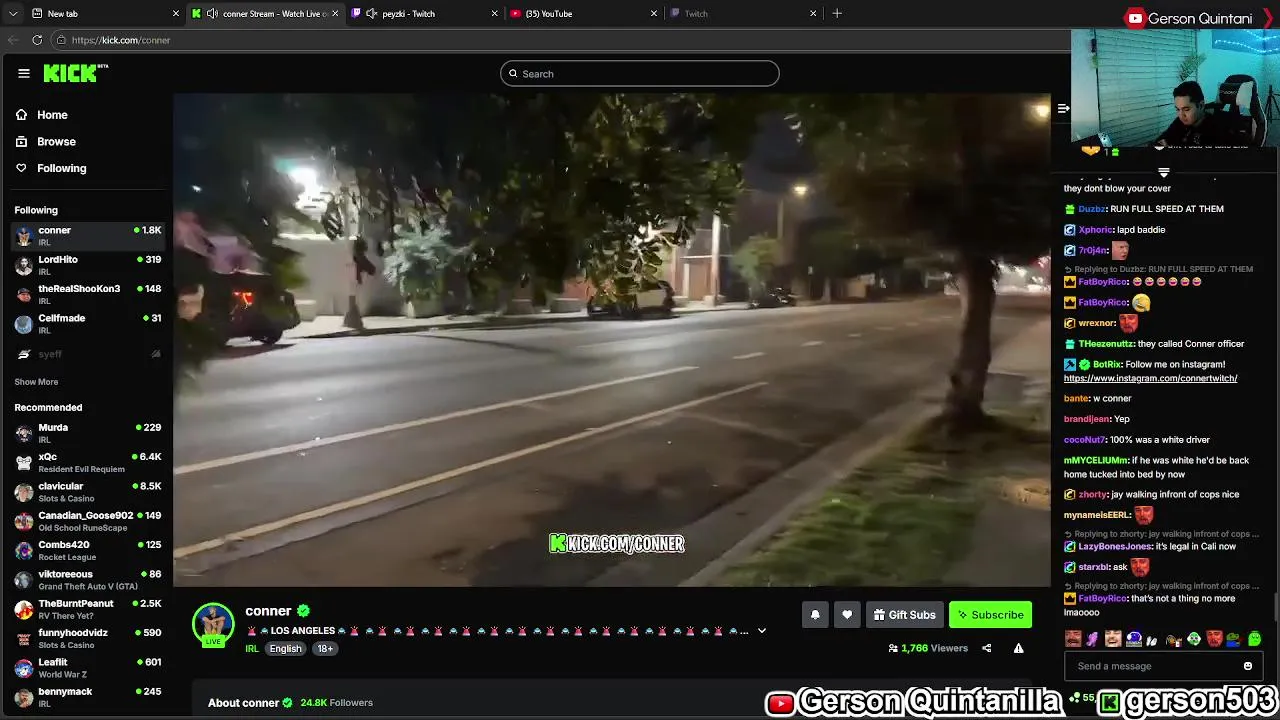The image size is (1280, 720).
Task: Click the first face emote in emote row
Action: click(1073, 639)
